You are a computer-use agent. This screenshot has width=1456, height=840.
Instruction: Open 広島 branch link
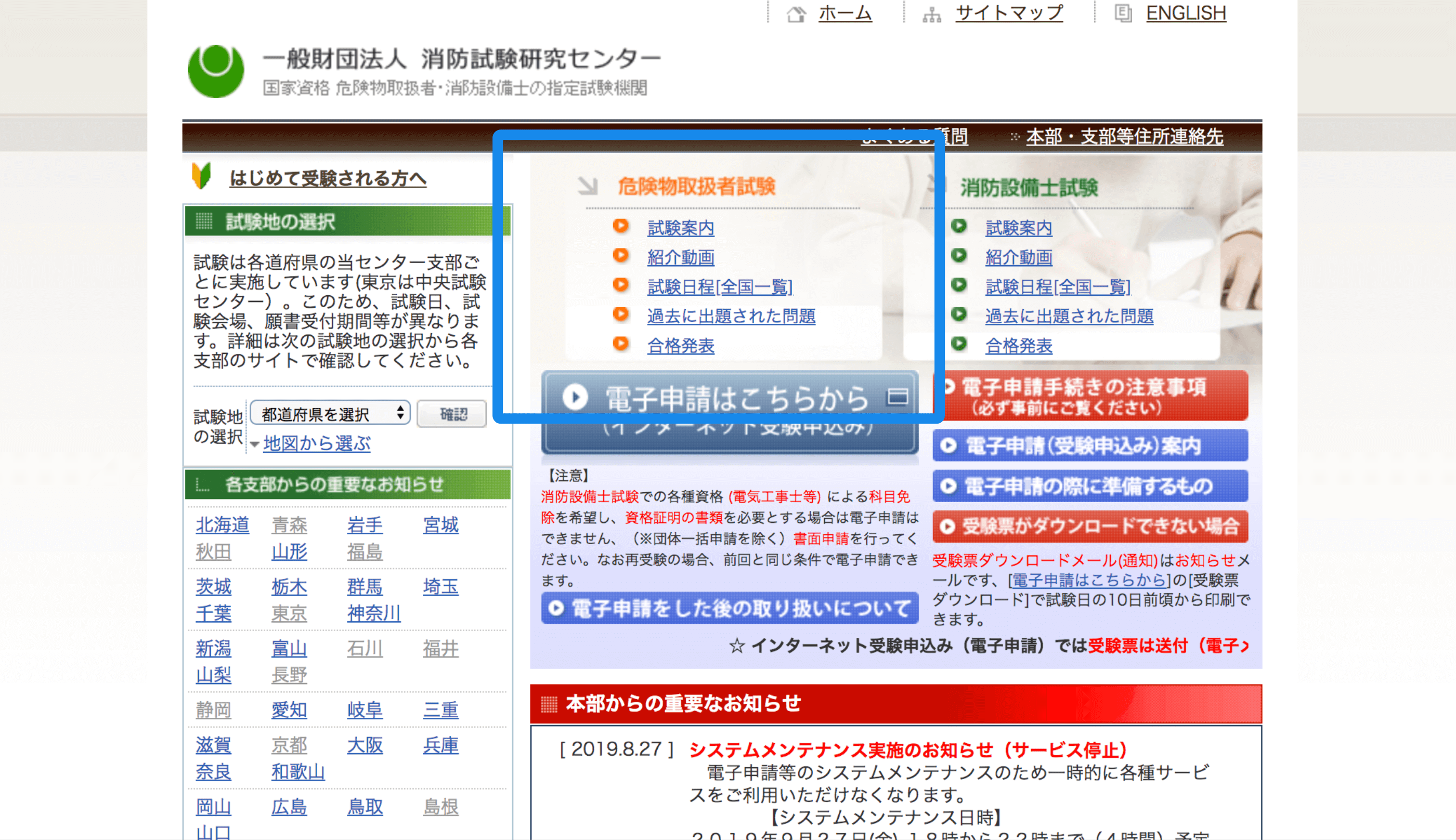[x=289, y=807]
